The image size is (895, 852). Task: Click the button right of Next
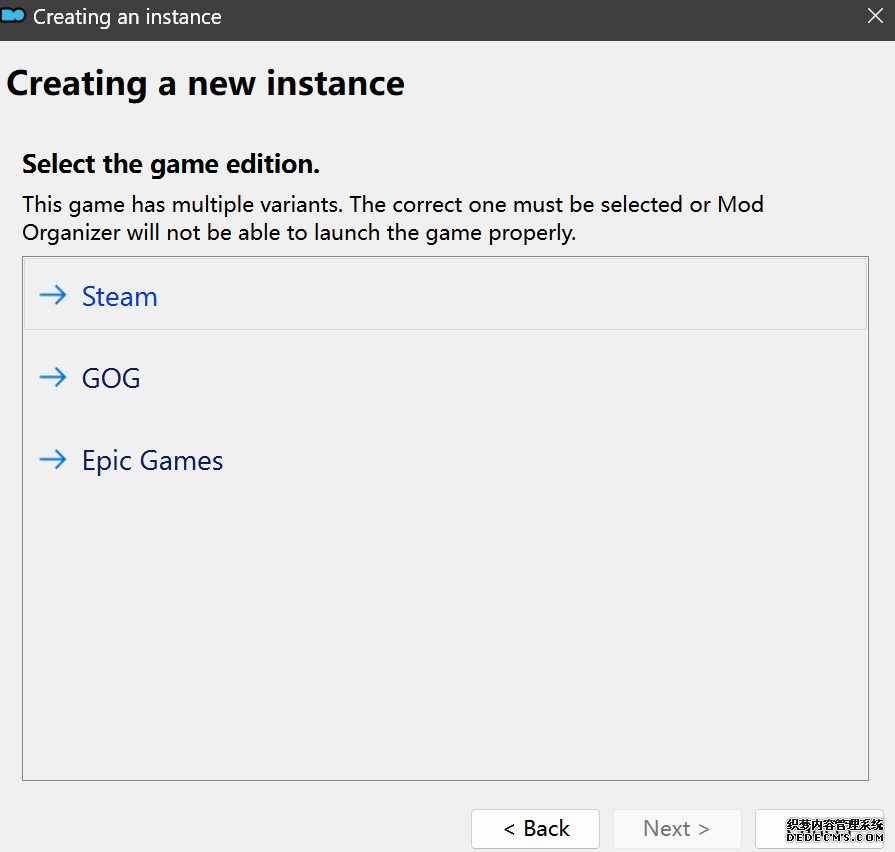(x=818, y=829)
